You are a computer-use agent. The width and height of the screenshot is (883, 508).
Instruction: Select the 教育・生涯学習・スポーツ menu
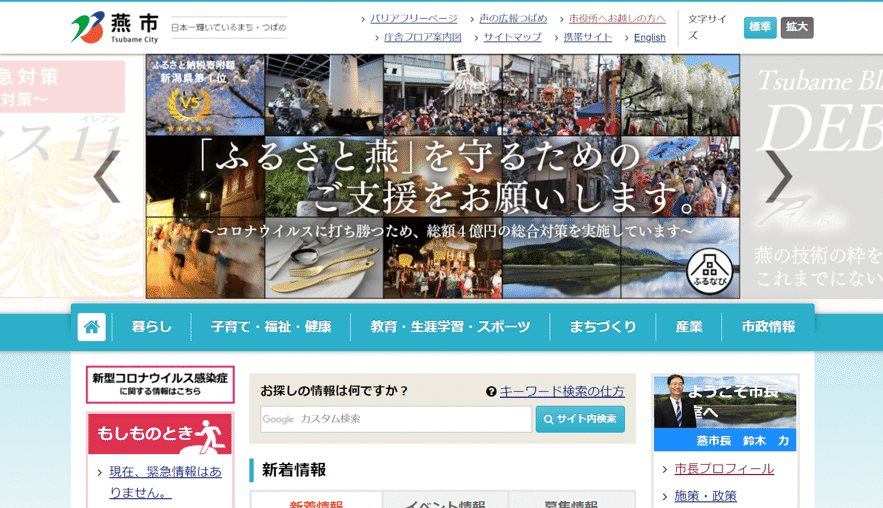(x=450, y=327)
